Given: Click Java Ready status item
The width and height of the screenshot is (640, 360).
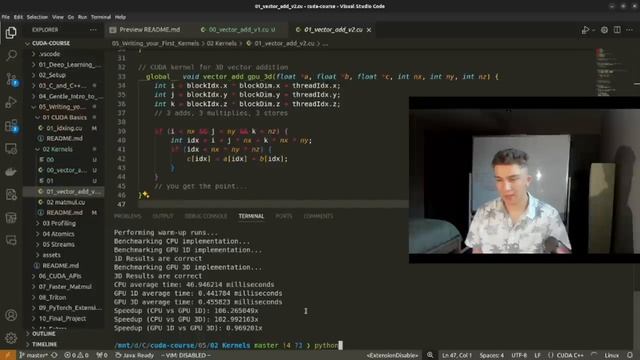Looking at the screenshot, I should 134,356.
